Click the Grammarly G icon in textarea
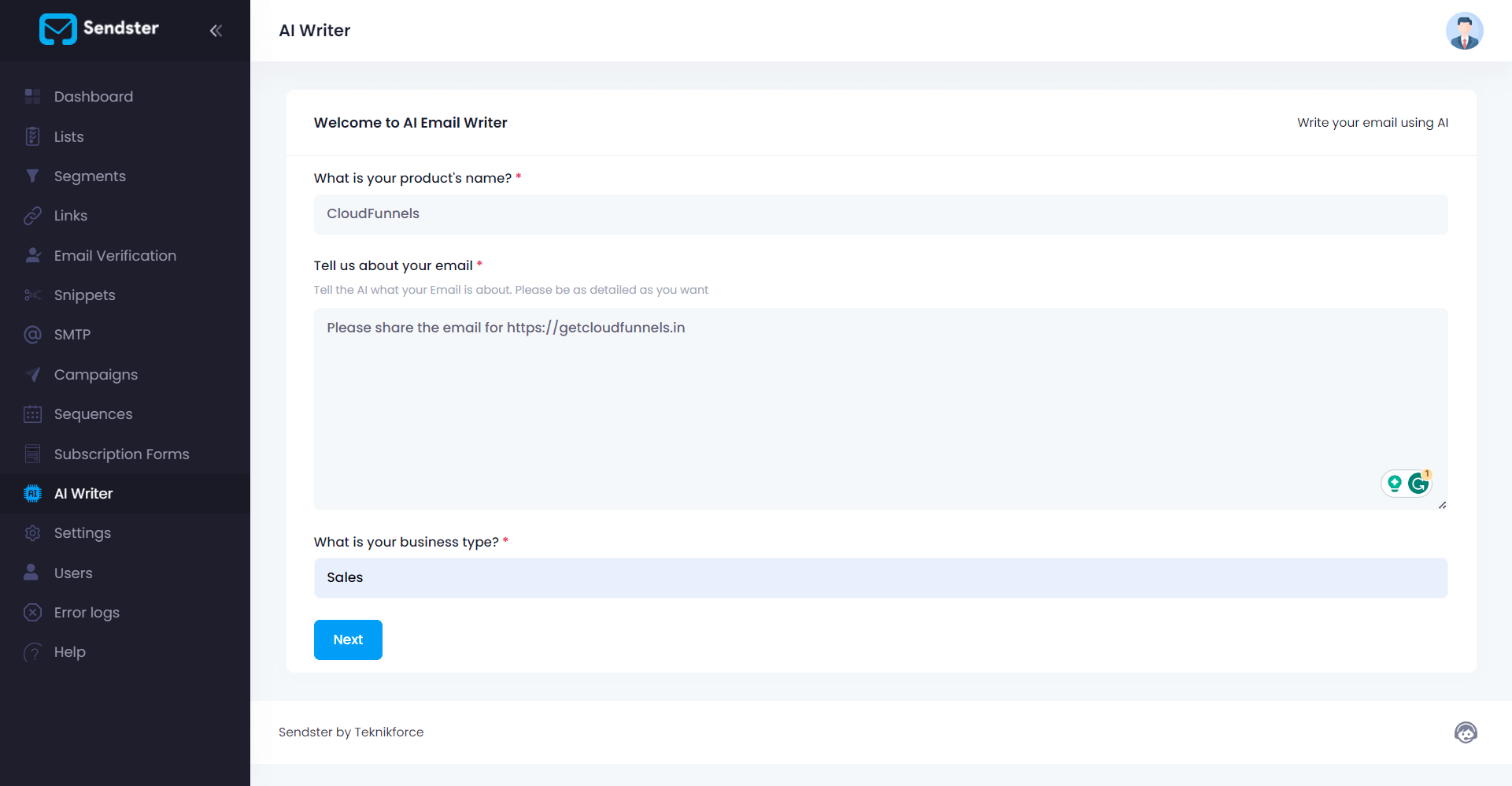This screenshot has width=1512, height=786. pos(1418,483)
